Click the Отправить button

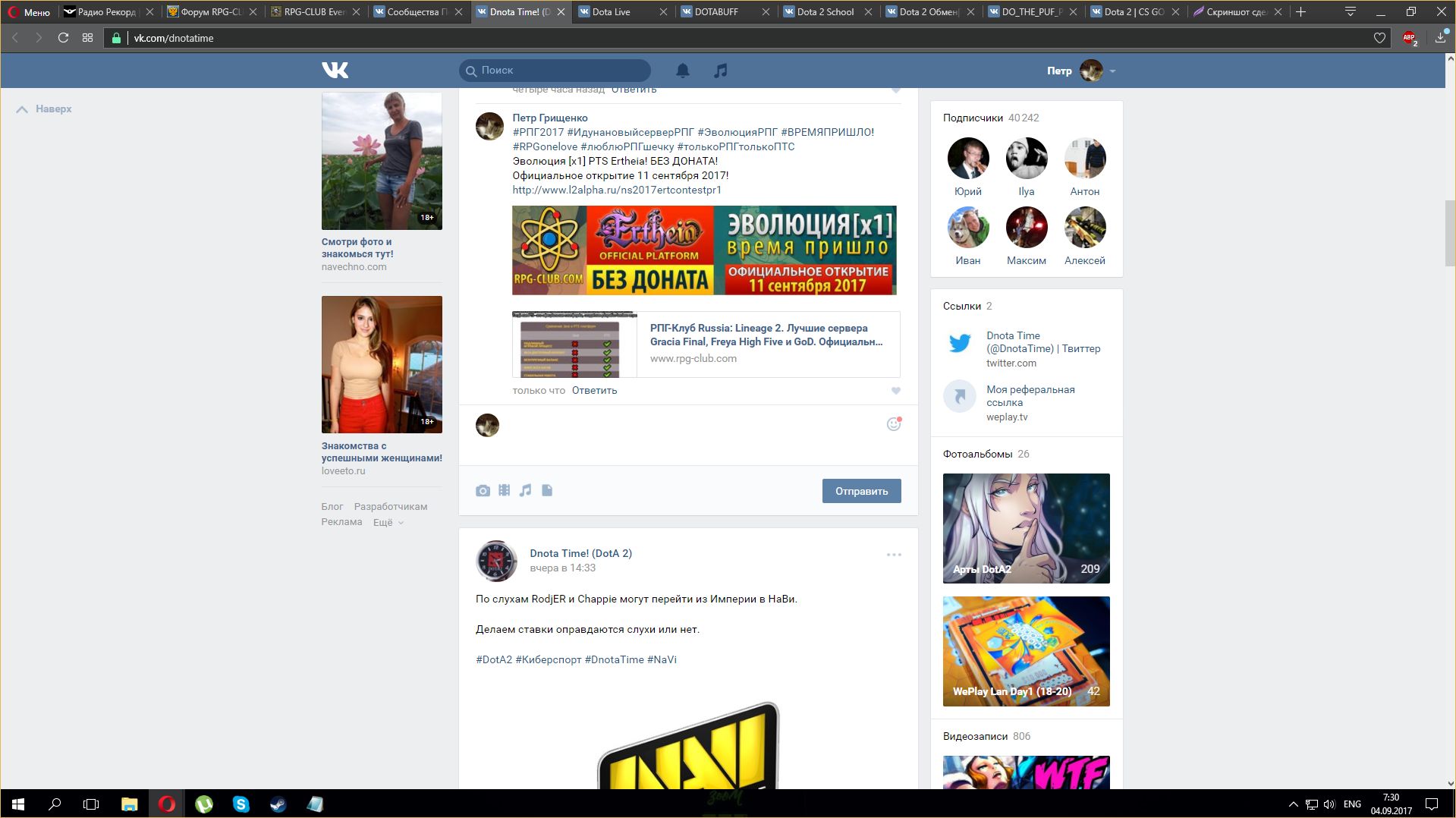click(x=861, y=491)
